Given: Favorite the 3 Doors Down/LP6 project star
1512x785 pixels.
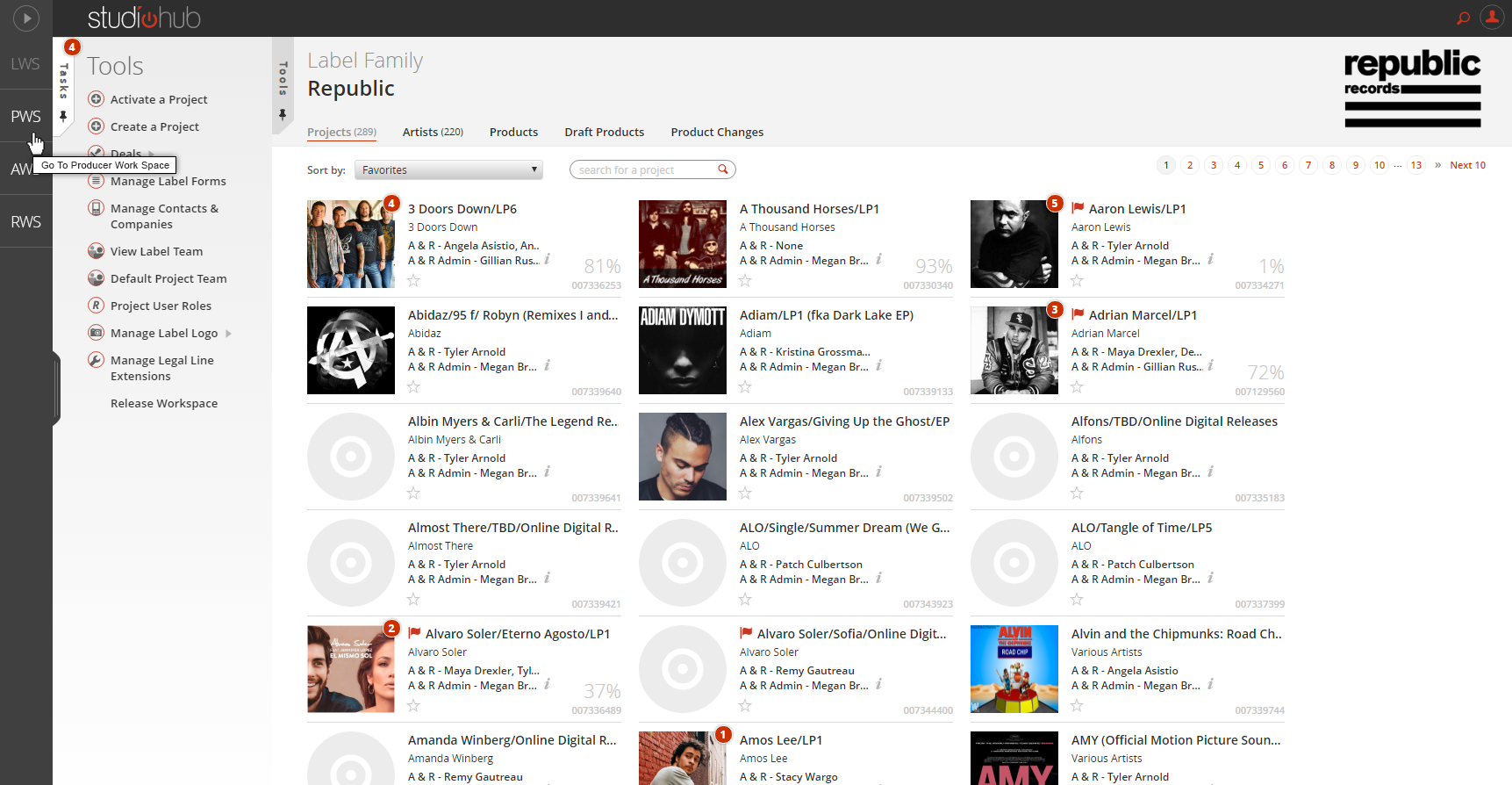Looking at the screenshot, I should click(413, 281).
